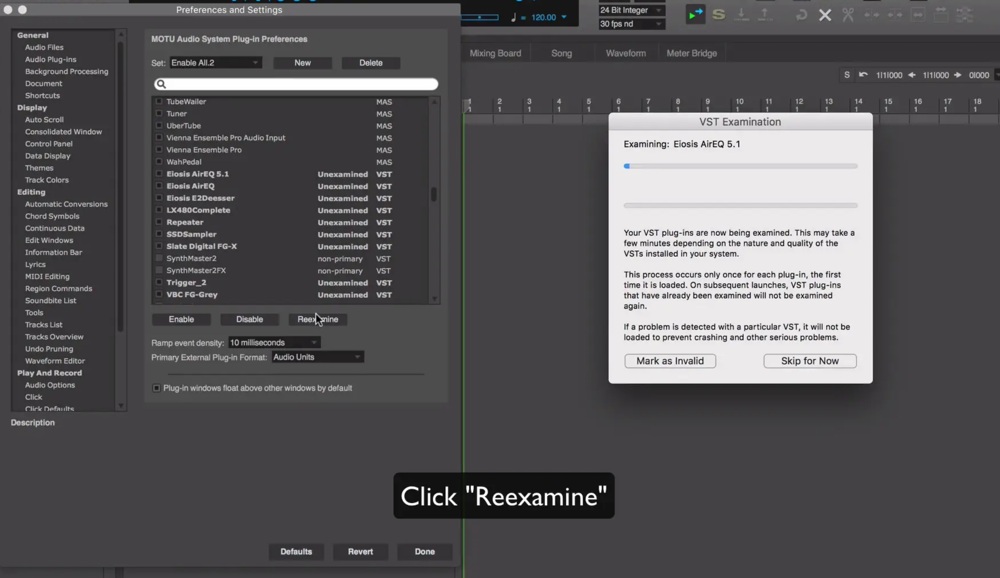Open the Set Enable All.2 dropdown
The height and width of the screenshot is (578, 1000).
point(215,63)
